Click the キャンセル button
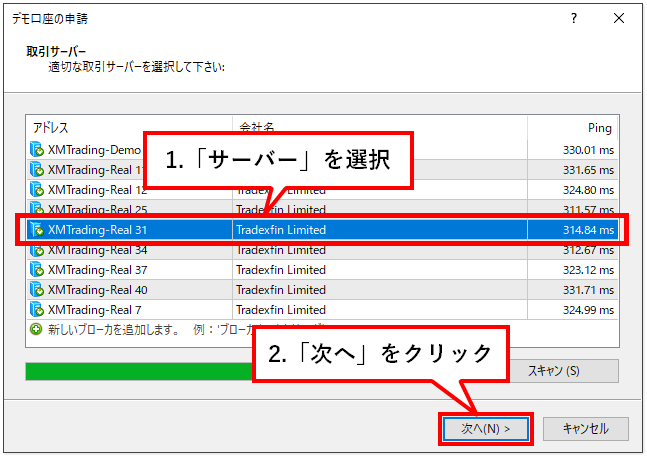 (x=586, y=429)
